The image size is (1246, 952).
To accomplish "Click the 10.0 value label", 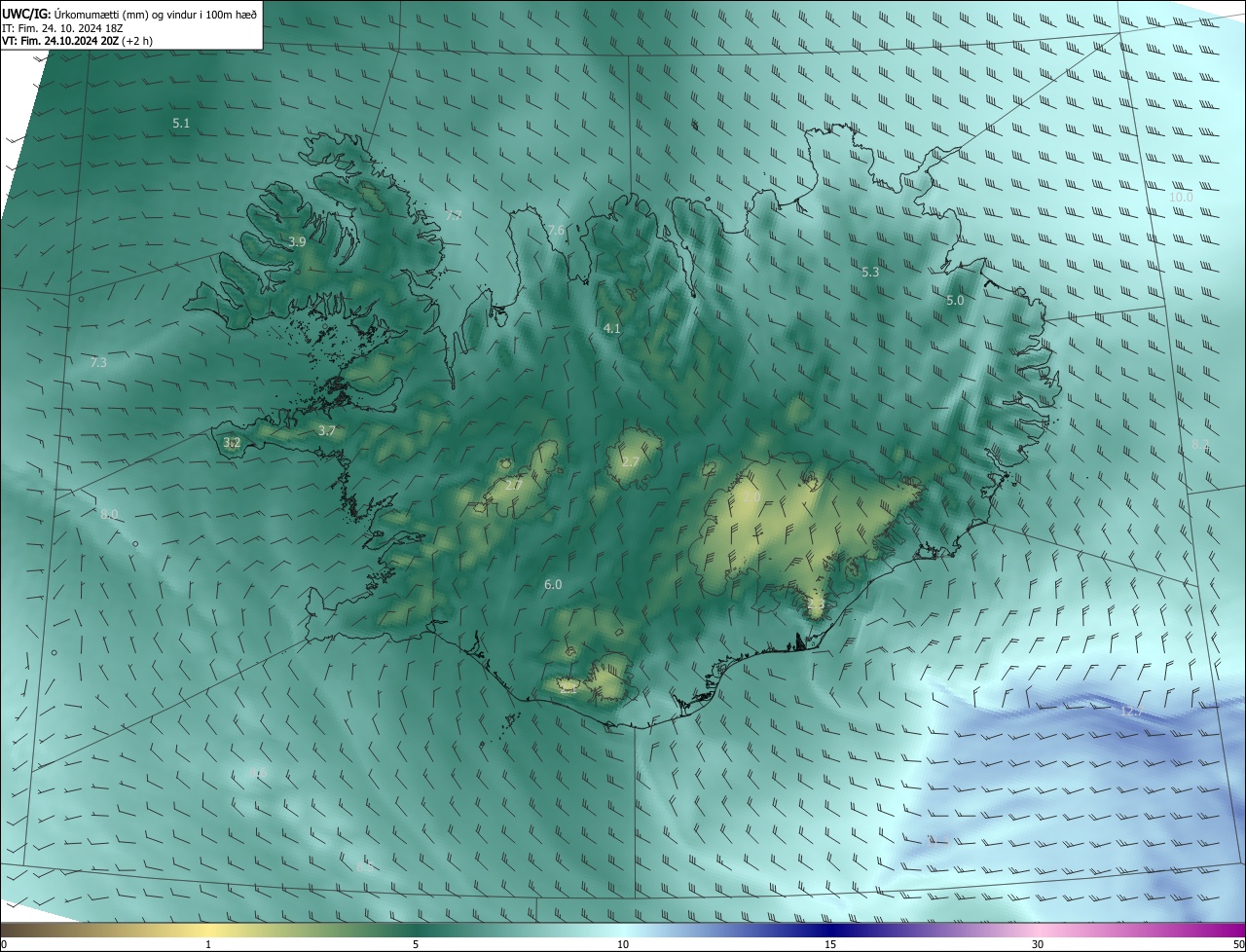I will (1181, 197).
